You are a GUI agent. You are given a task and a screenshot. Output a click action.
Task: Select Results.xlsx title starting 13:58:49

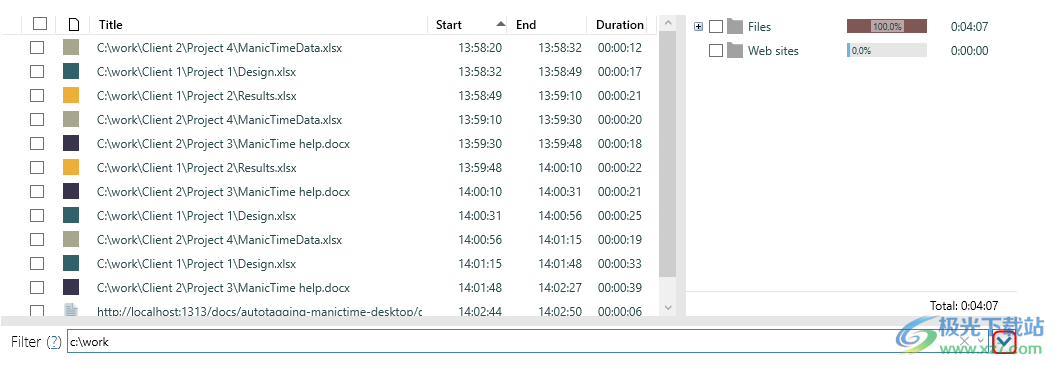click(x=196, y=96)
